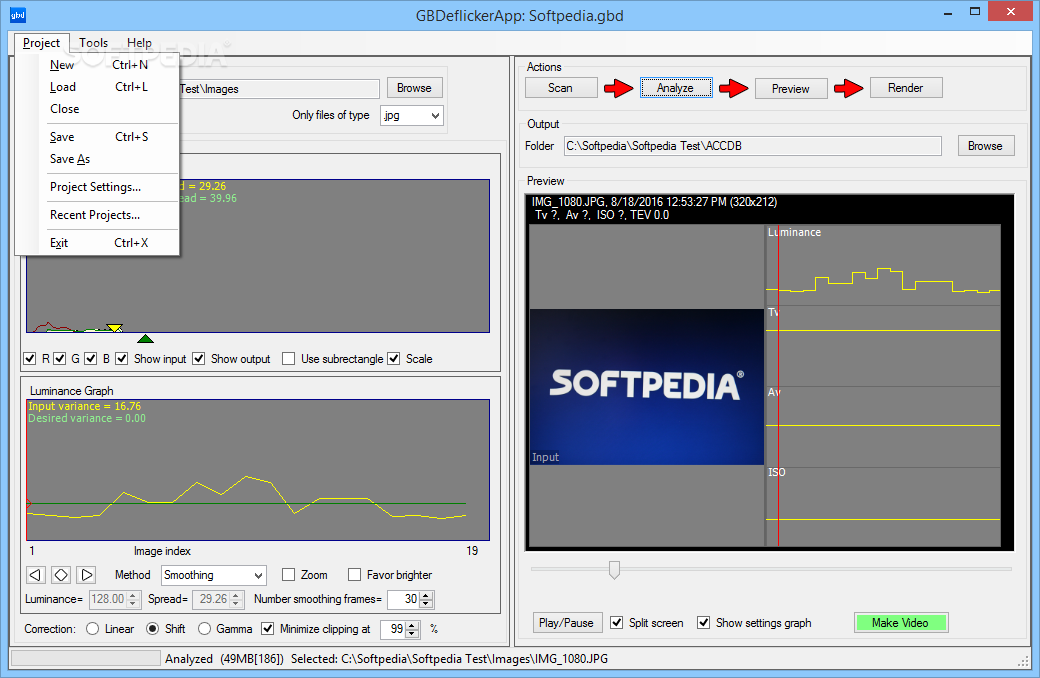Click the Analyze button
This screenshot has height=678, width=1040.
tap(675, 88)
